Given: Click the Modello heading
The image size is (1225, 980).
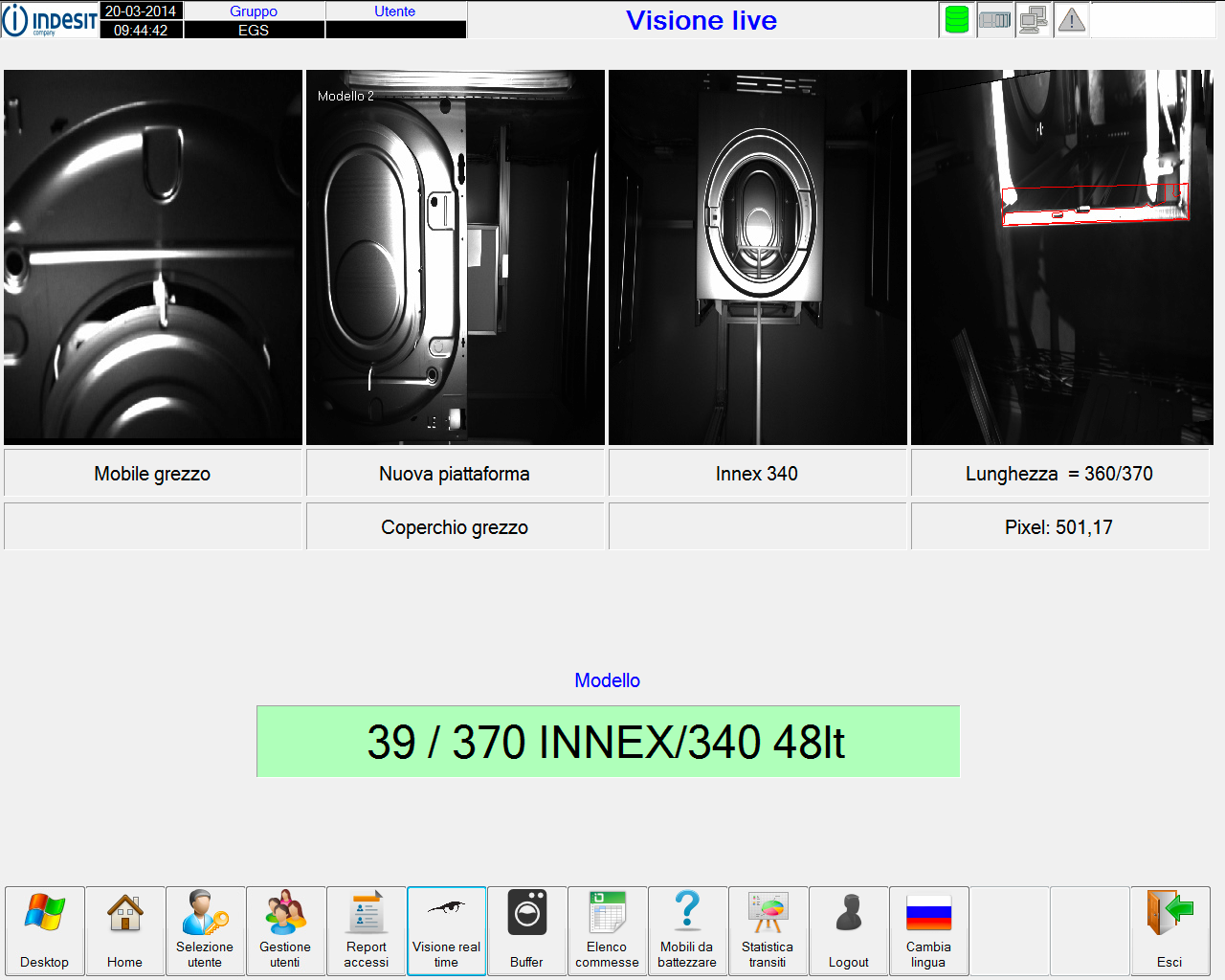Looking at the screenshot, I should point(608,680).
